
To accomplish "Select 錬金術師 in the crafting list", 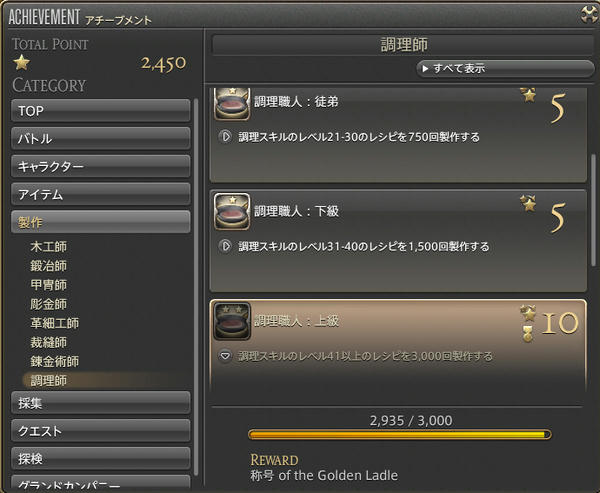I will [x=55, y=361].
